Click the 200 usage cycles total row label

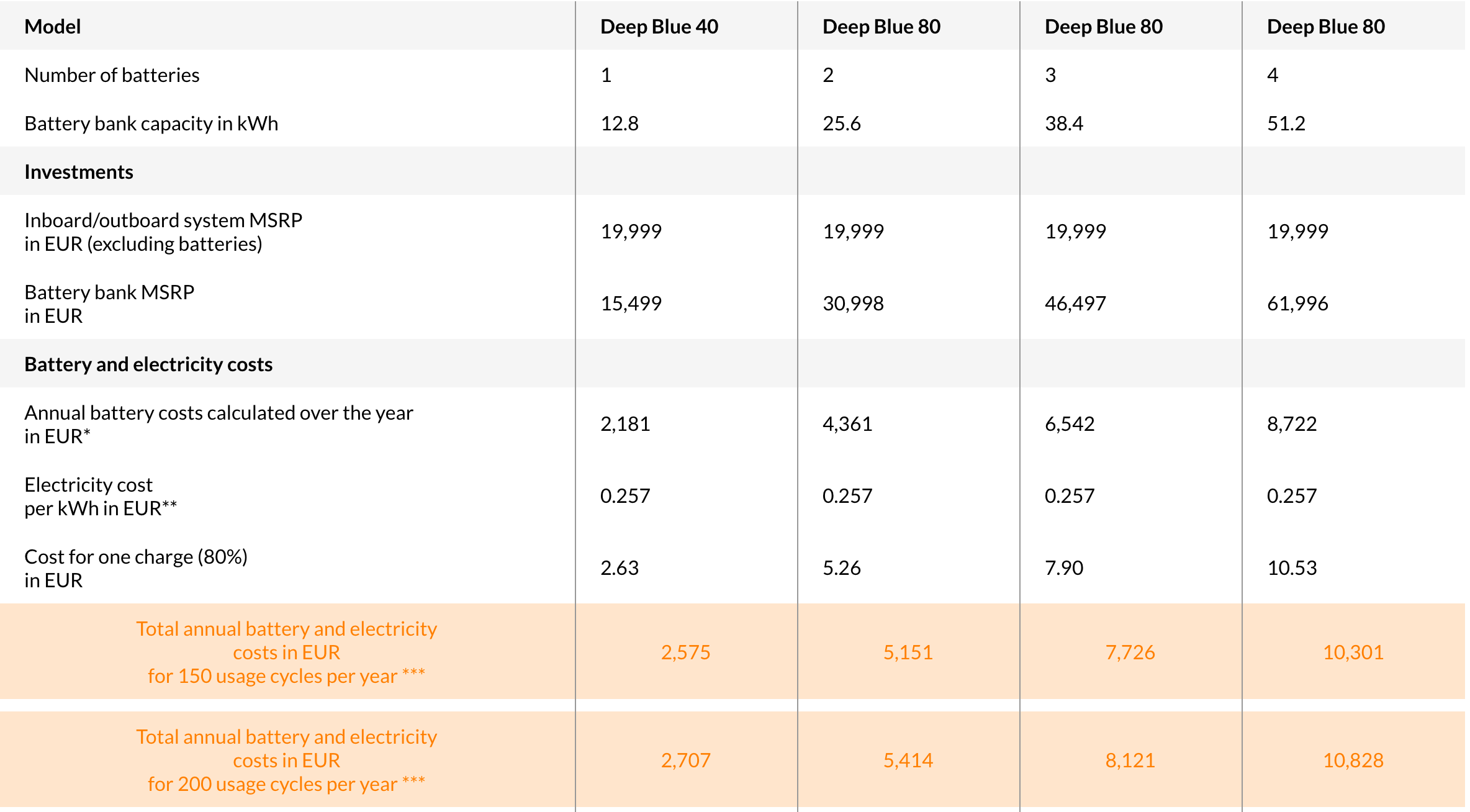click(x=286, y=760)
